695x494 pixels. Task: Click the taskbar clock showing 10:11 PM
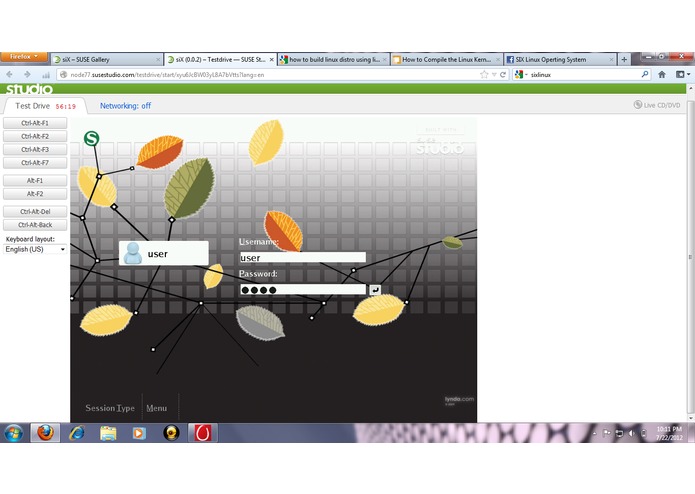tap(669, 433)
